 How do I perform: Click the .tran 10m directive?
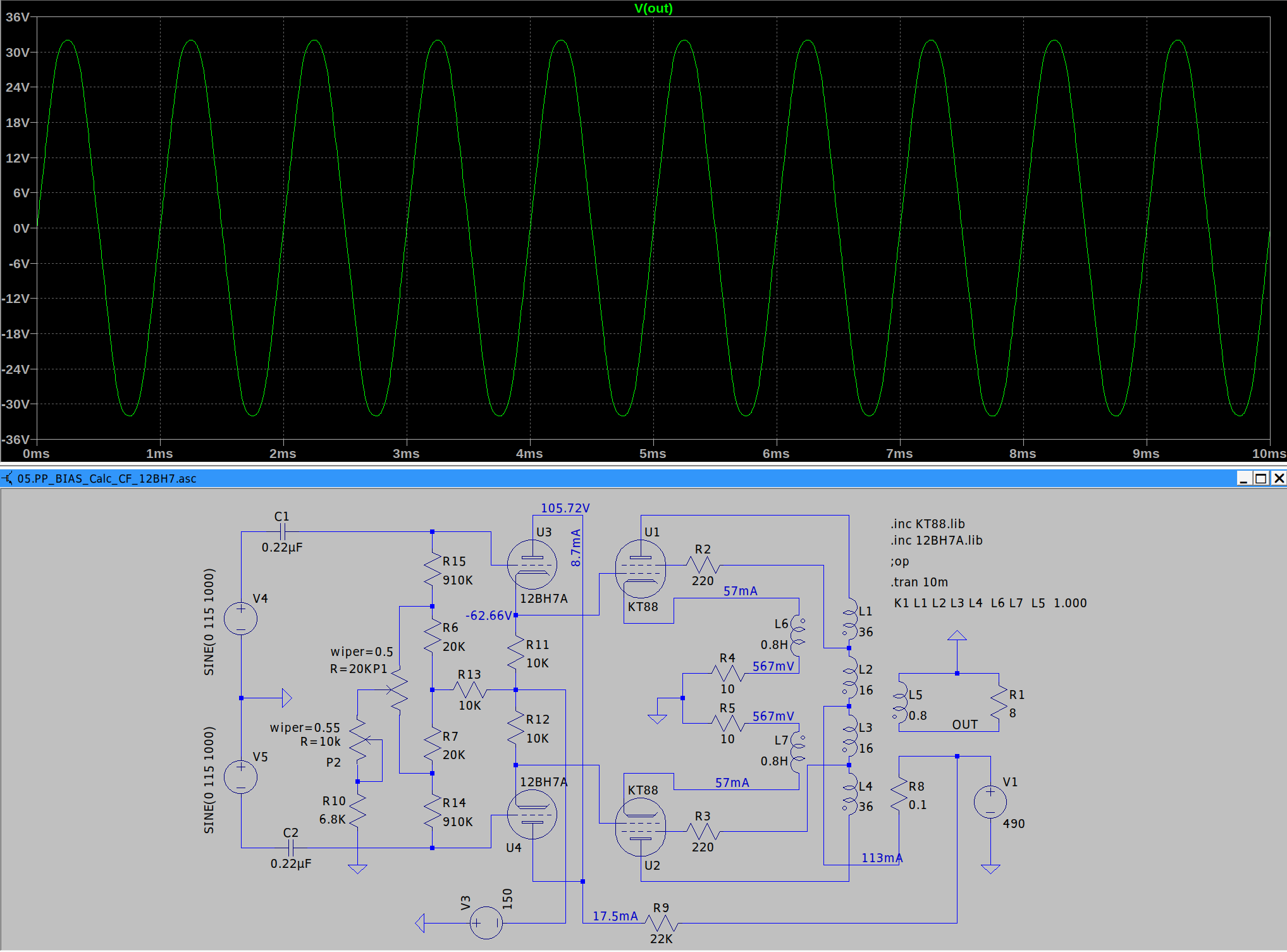[919, 582]
